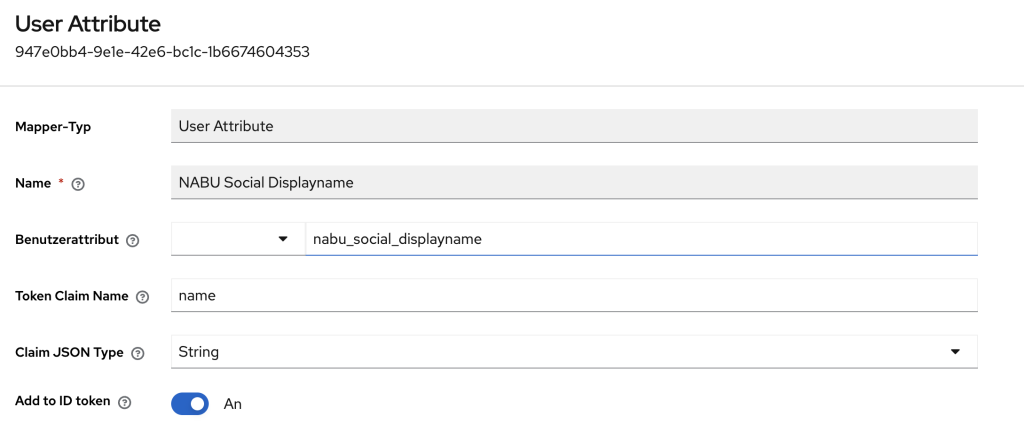The width and height of the screenshot is (1024, 424).
Task: Expand the Claim JSON Type String dropdown
Action: [574, 352]
